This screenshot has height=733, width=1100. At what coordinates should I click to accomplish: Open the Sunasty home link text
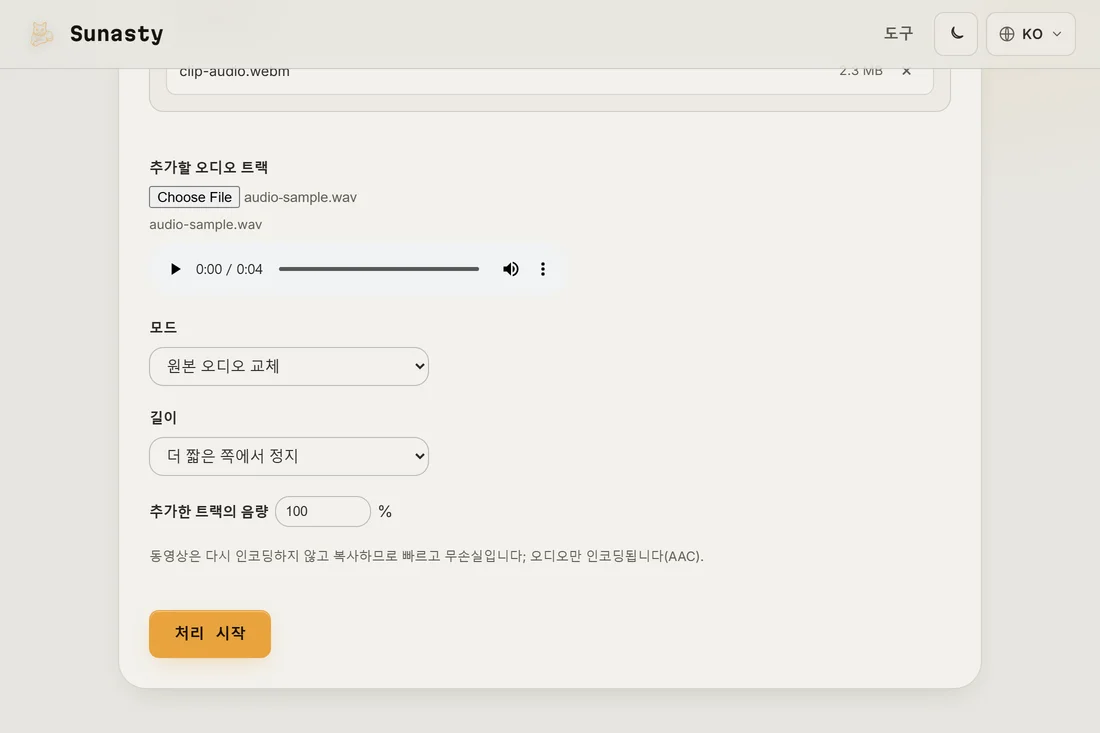[x=116, y=34]
